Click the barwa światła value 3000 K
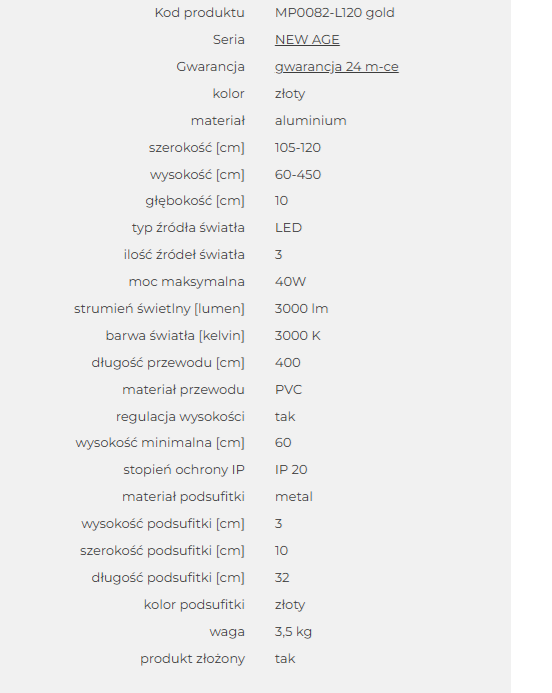Viewport: 552px width, 693px height. coord(297,335)
